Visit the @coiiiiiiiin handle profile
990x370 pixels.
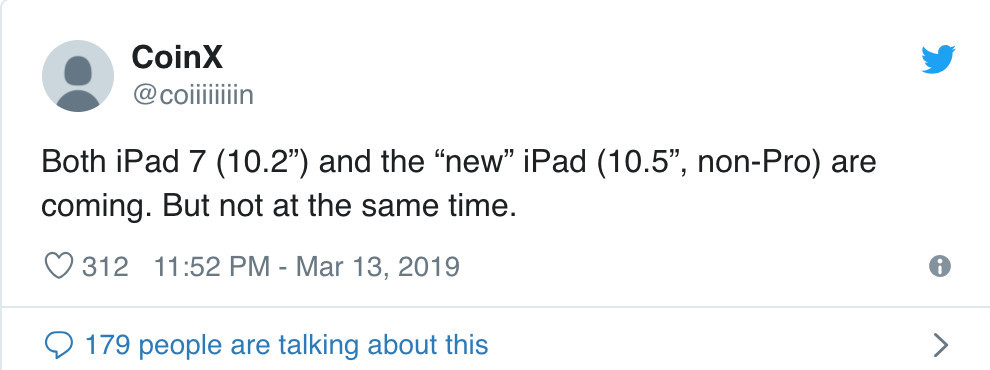pyautogui.click(x=193, y=95)
